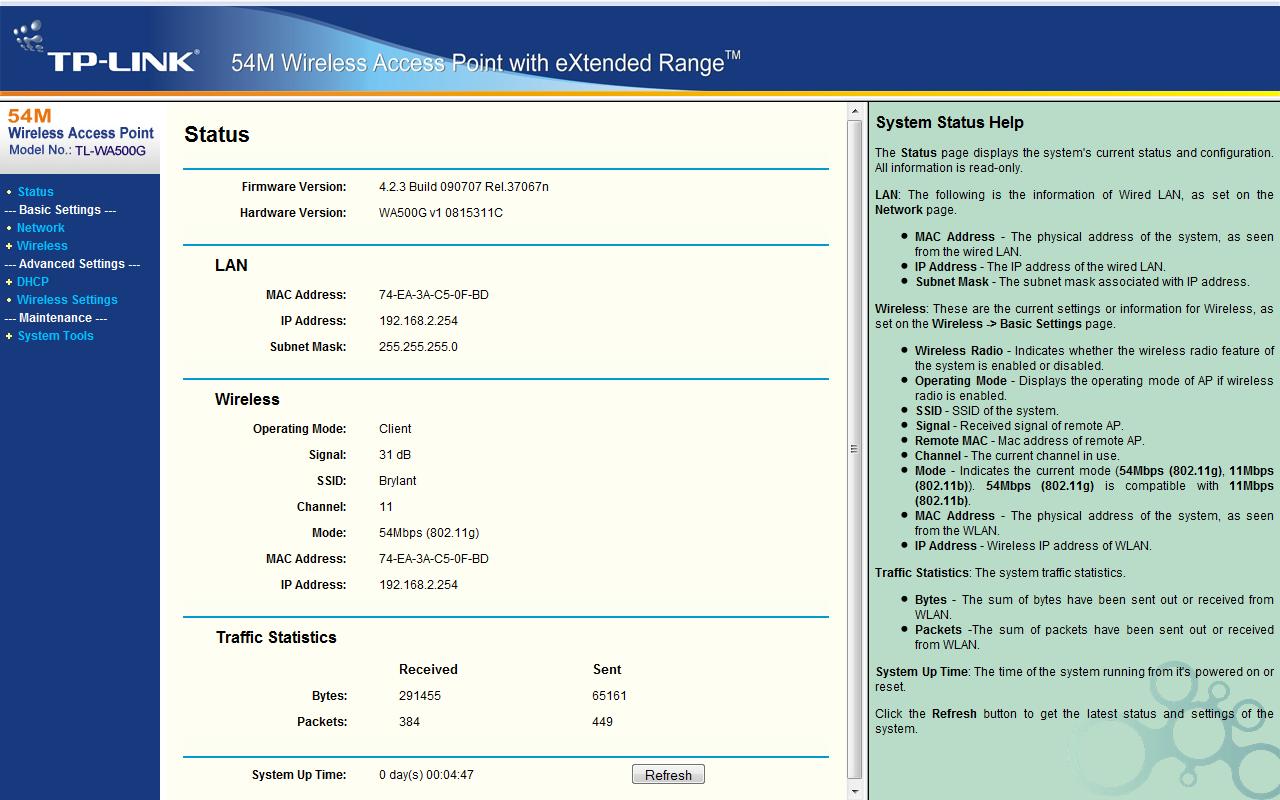
Task: Open the Status page from the sidebar
Action: pos(36,191)
